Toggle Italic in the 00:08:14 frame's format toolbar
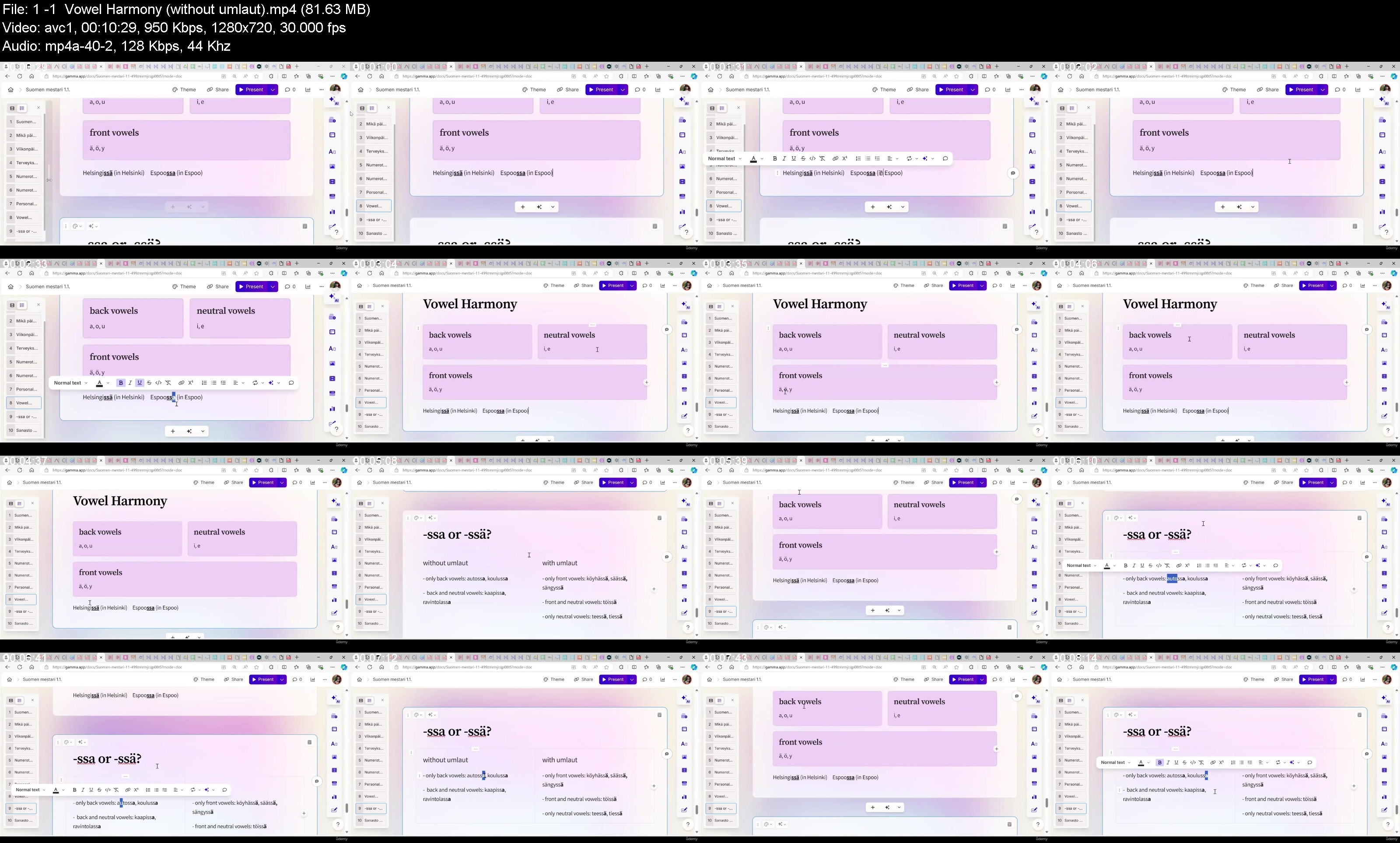 (1168, 763)
